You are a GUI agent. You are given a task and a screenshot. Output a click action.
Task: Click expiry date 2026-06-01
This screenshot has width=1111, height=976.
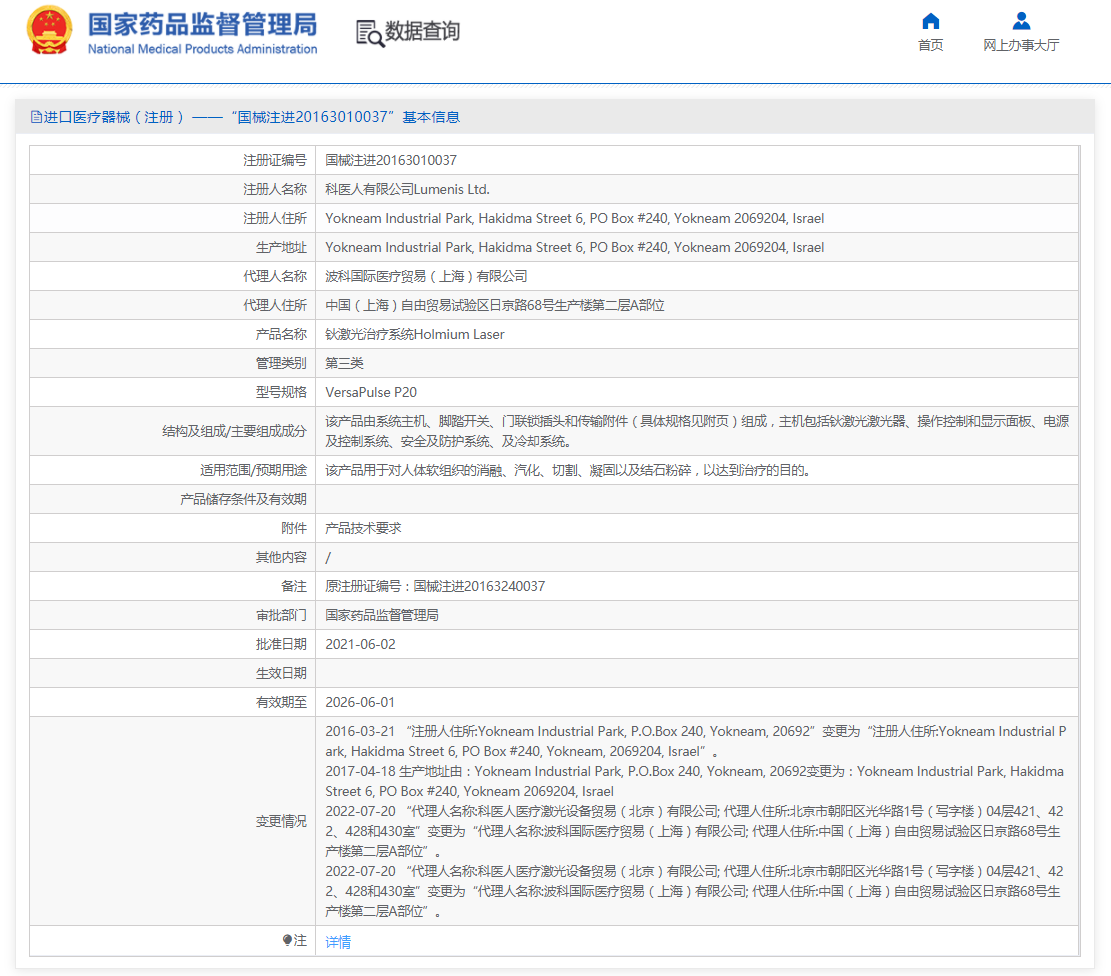[x=360, y=702]
